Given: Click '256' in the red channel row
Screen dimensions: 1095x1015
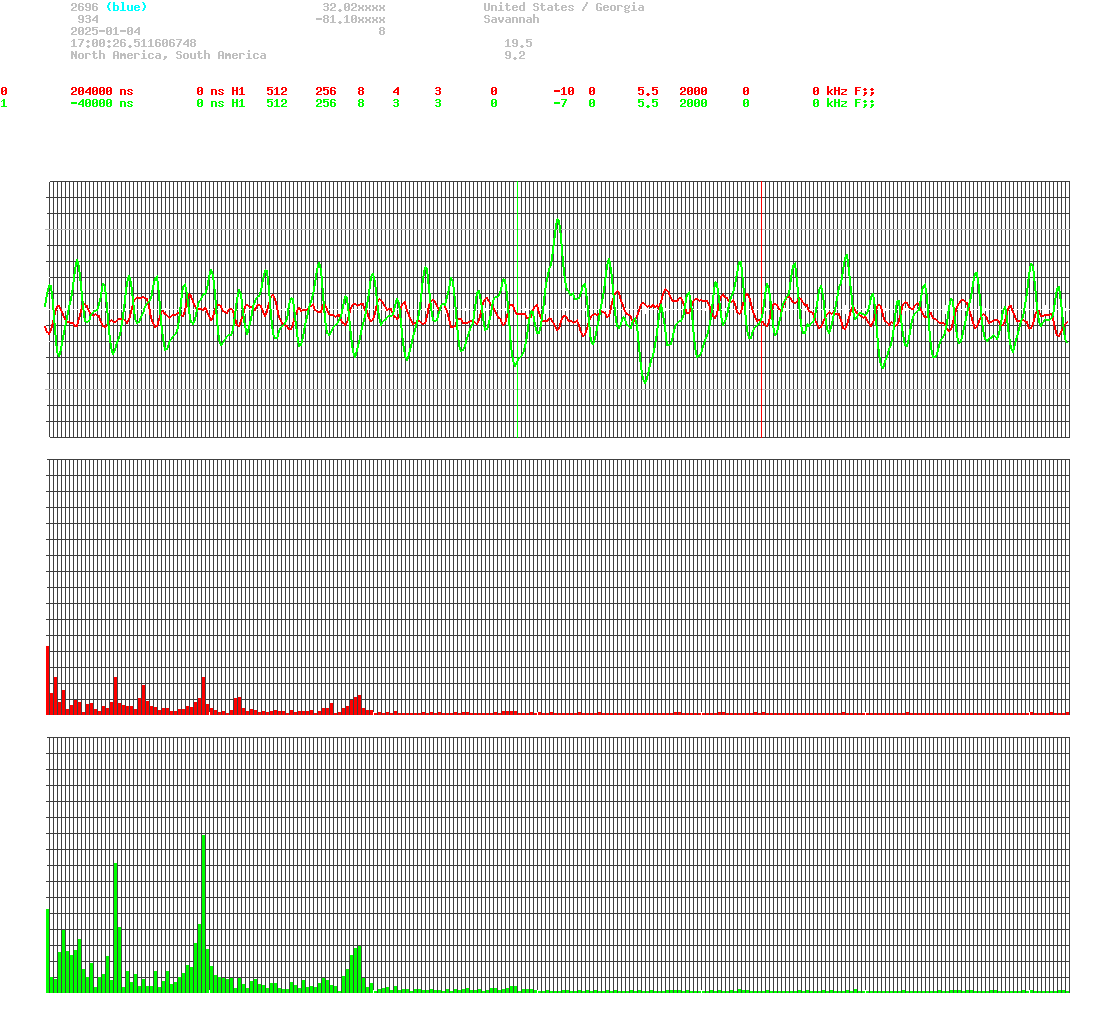Looking at the screenshot, I should (326, 92).
